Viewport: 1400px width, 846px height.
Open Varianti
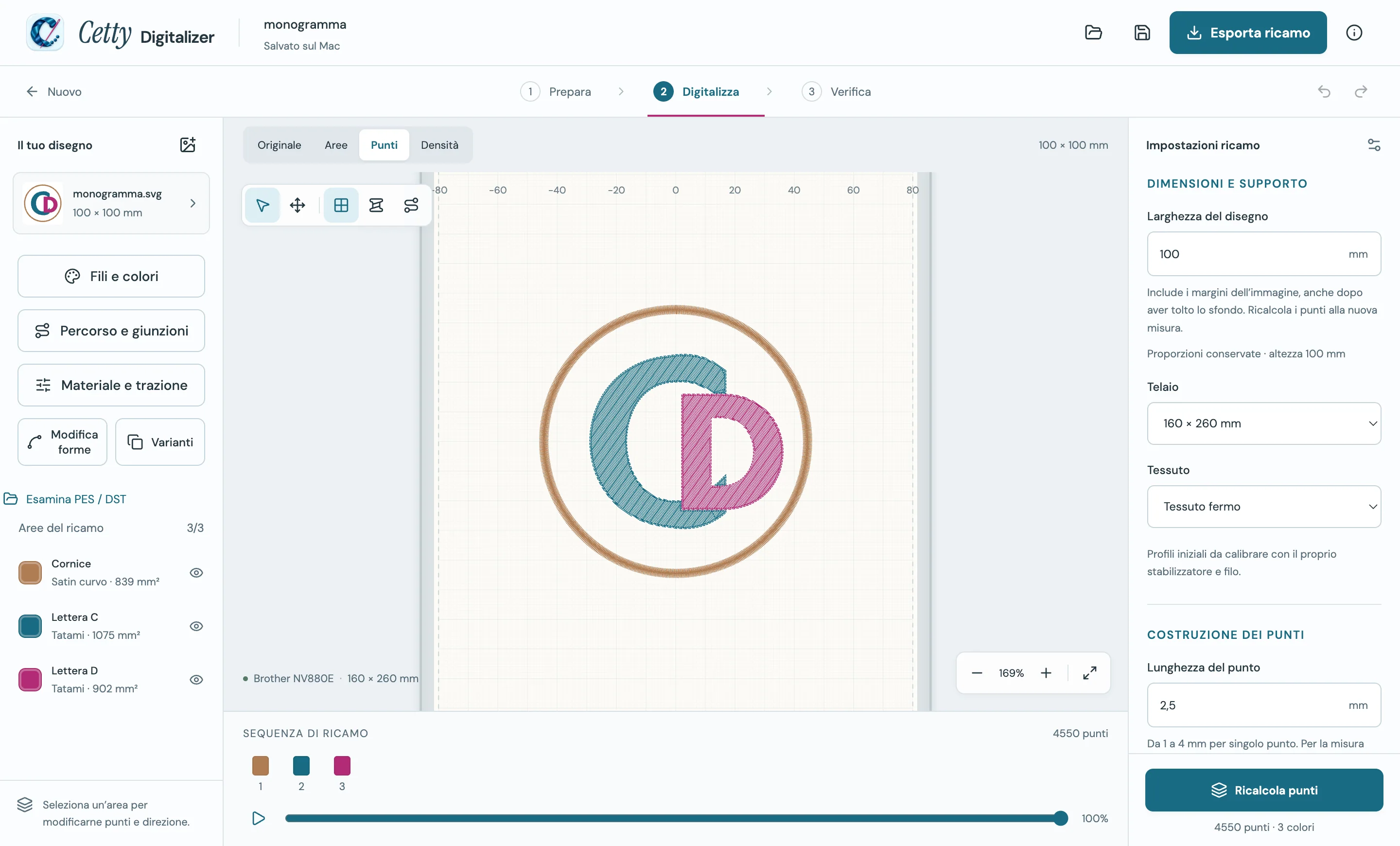coord(159,442)
